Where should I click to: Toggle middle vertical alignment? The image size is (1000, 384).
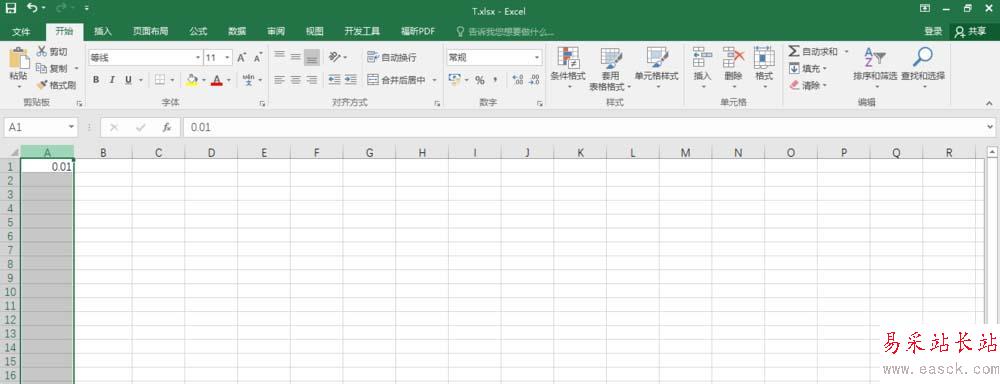(x=295, y=57)
